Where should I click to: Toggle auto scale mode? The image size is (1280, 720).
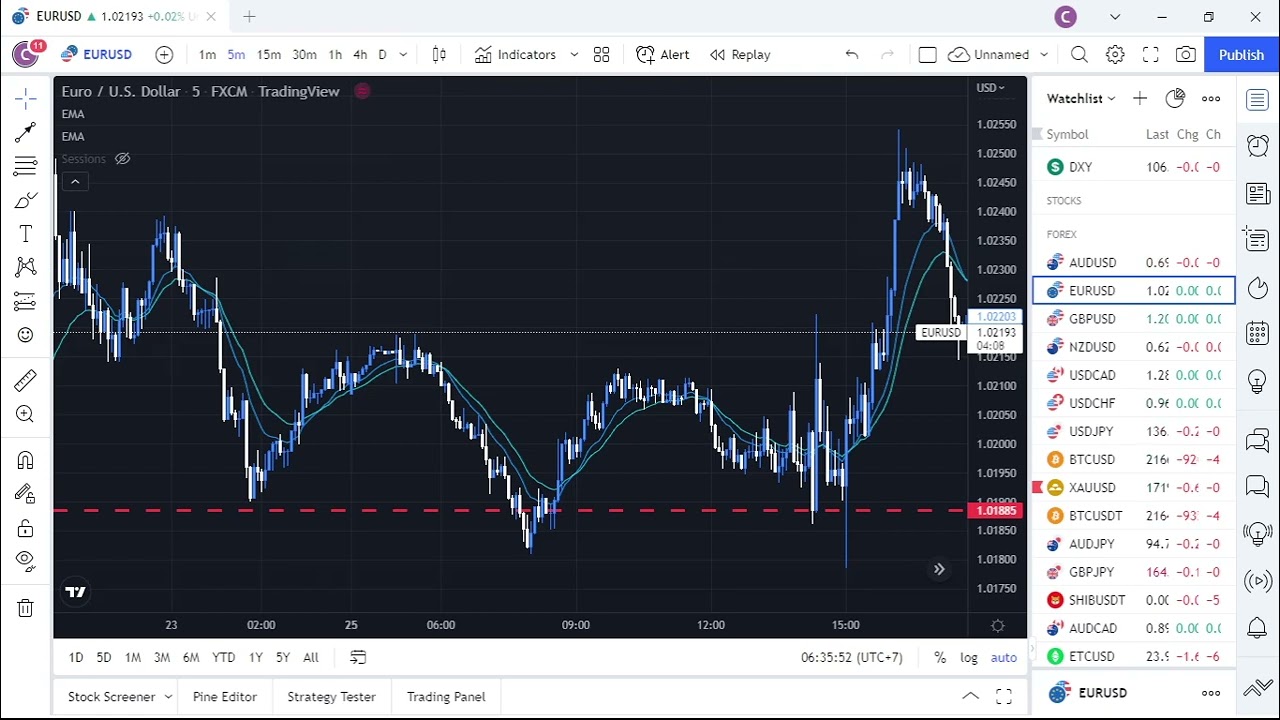[1003, 657]
